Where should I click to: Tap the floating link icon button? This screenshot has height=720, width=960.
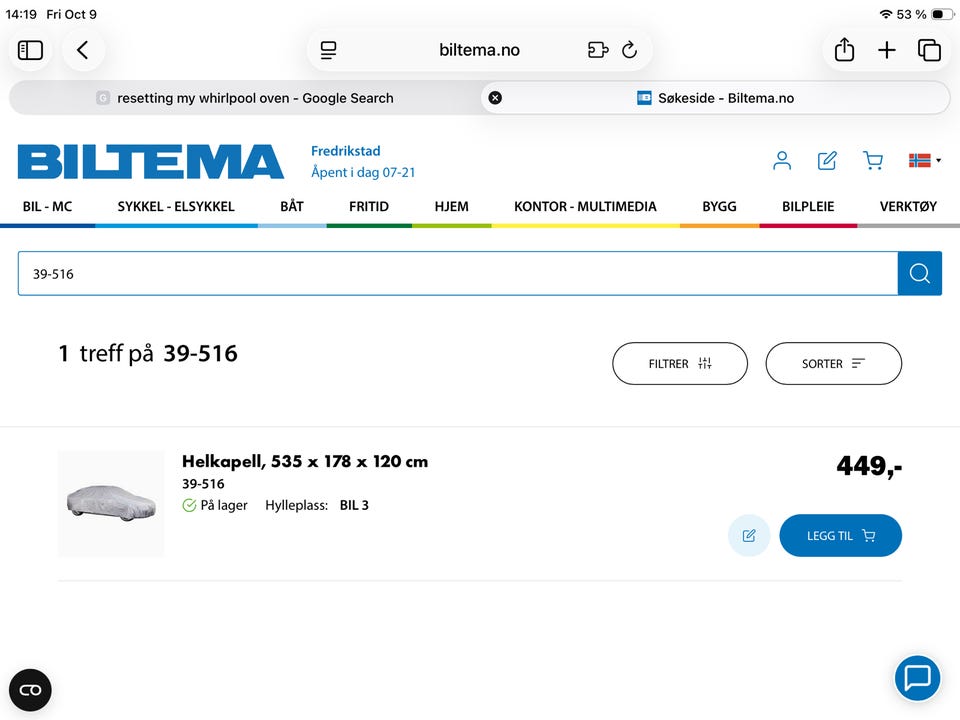coord(30,690)
